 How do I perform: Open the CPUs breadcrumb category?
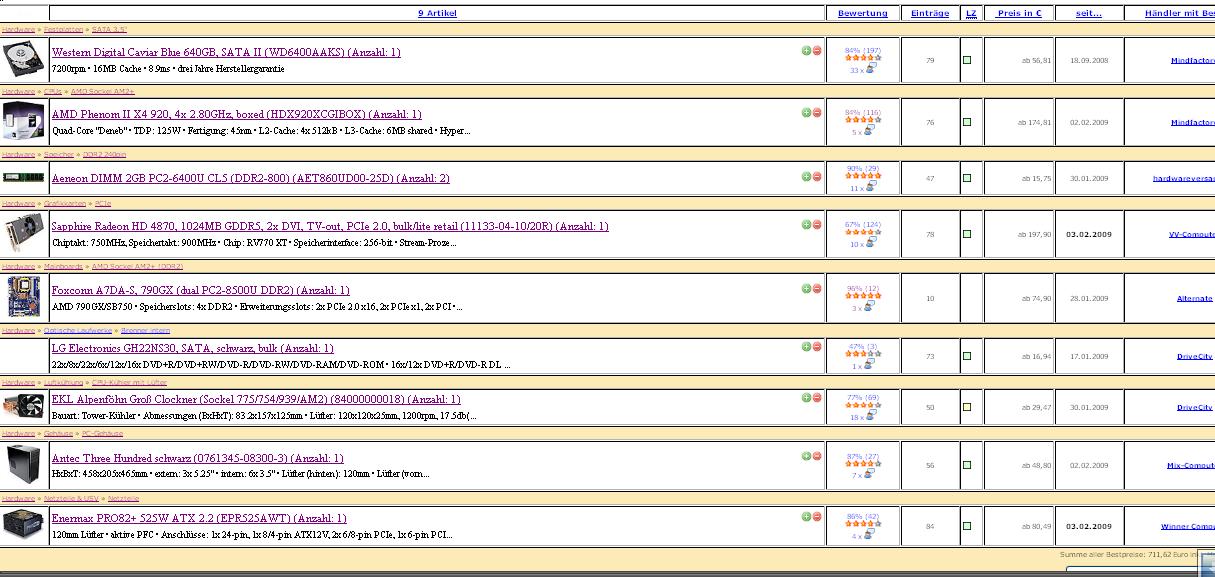[x=53, y=91]
